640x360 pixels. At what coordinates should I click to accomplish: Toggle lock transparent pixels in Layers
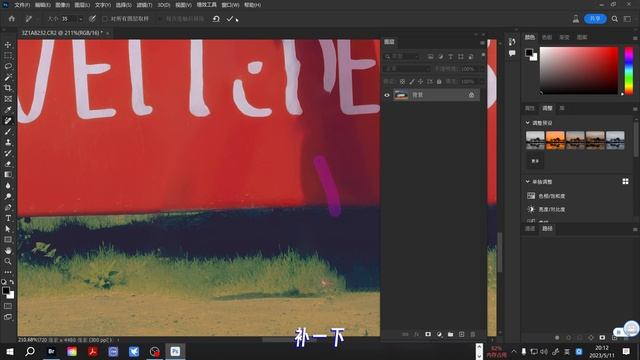click(x=402, y=82)
